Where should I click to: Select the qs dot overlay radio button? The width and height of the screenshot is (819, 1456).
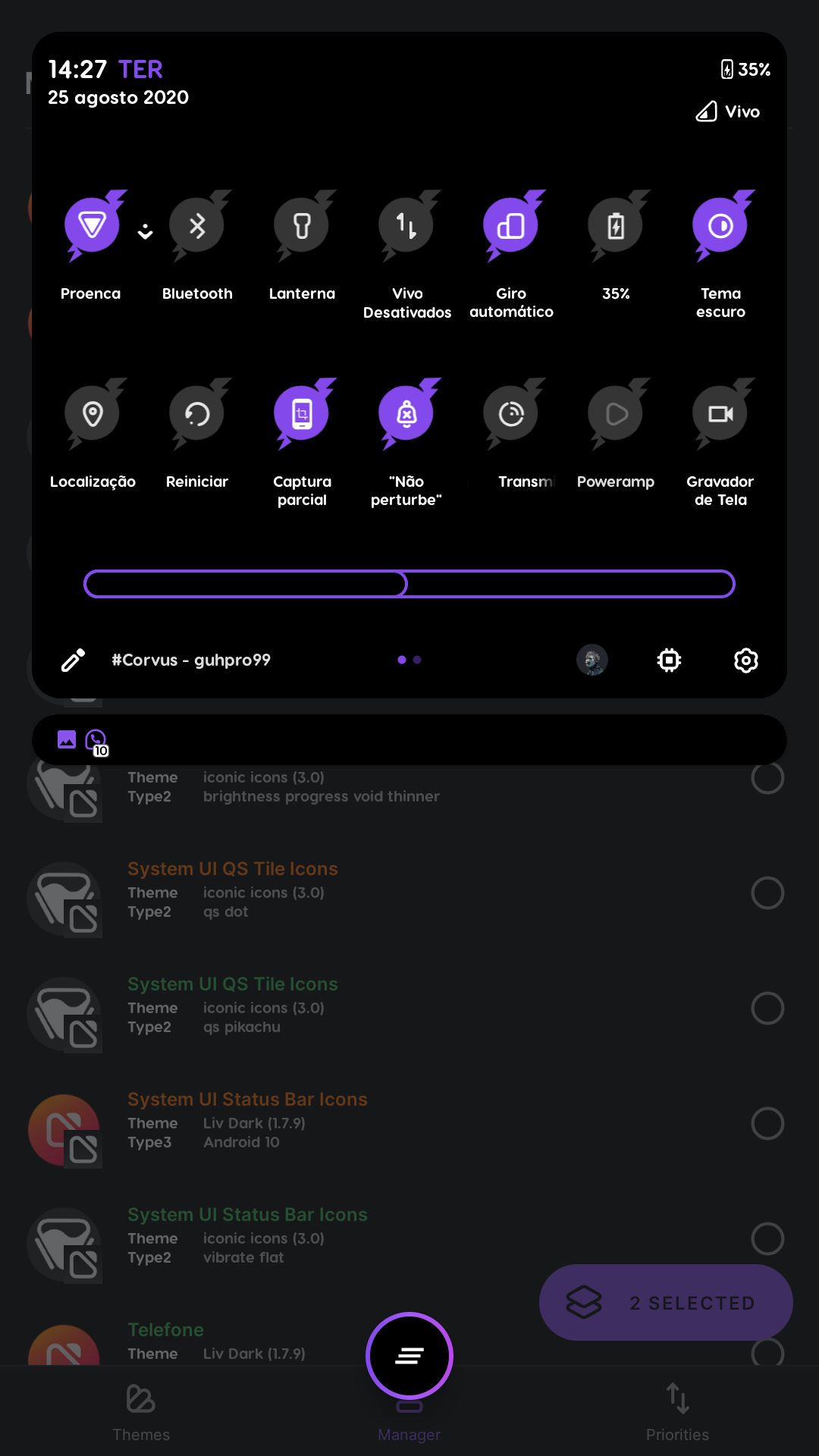coord(767,893)
